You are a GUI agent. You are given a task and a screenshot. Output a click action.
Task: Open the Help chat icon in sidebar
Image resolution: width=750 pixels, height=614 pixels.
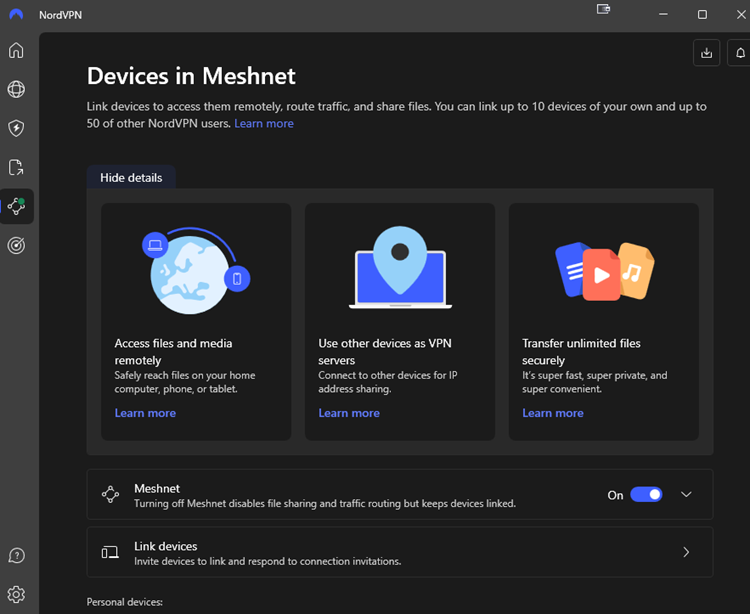click(x=16, y=556)
